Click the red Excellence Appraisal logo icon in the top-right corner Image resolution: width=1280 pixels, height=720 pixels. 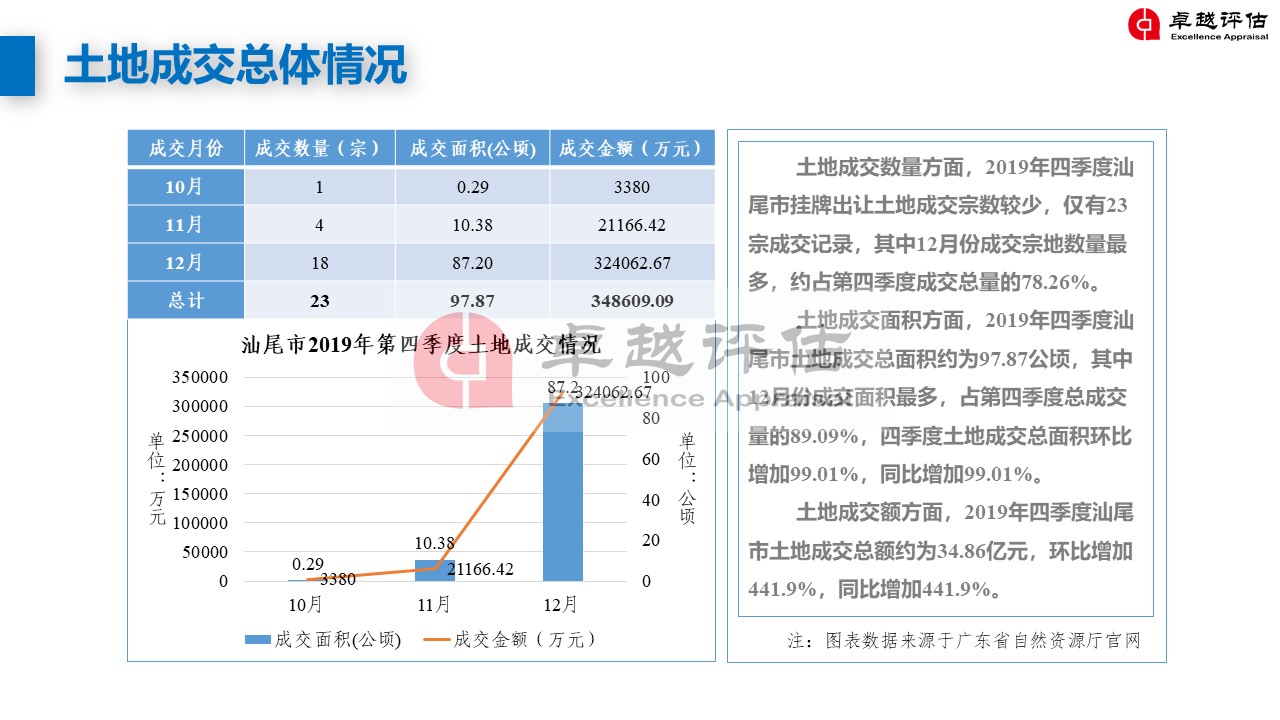tap(1144, 24)
